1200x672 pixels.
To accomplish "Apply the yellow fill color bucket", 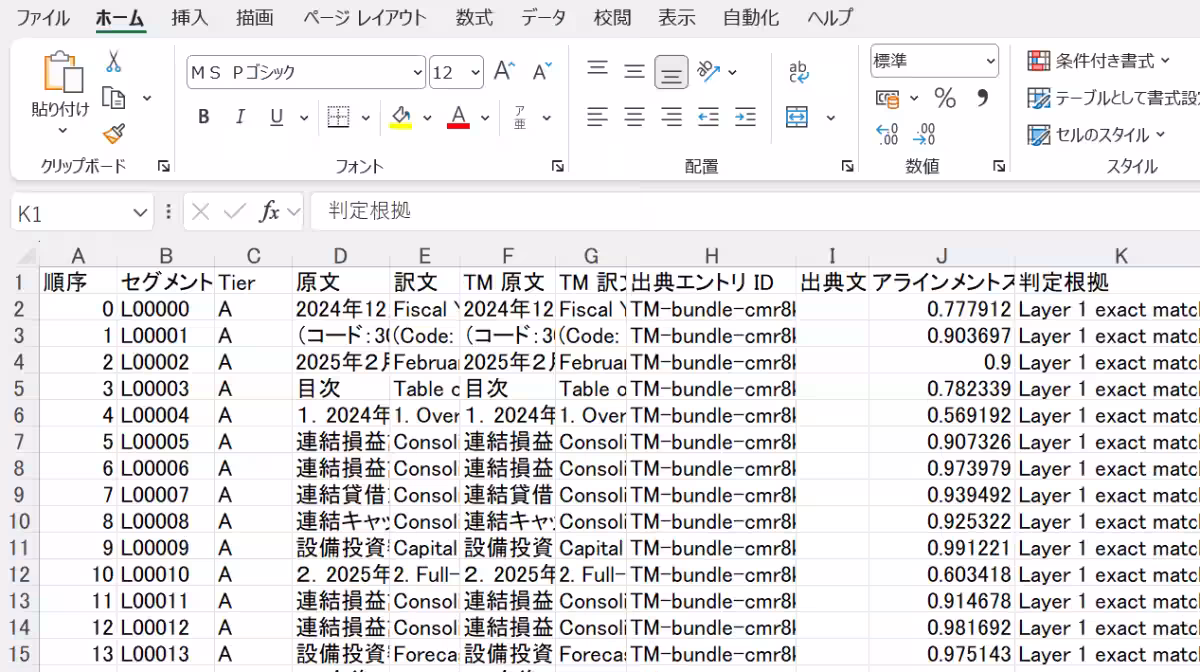I will coord(401,117).
